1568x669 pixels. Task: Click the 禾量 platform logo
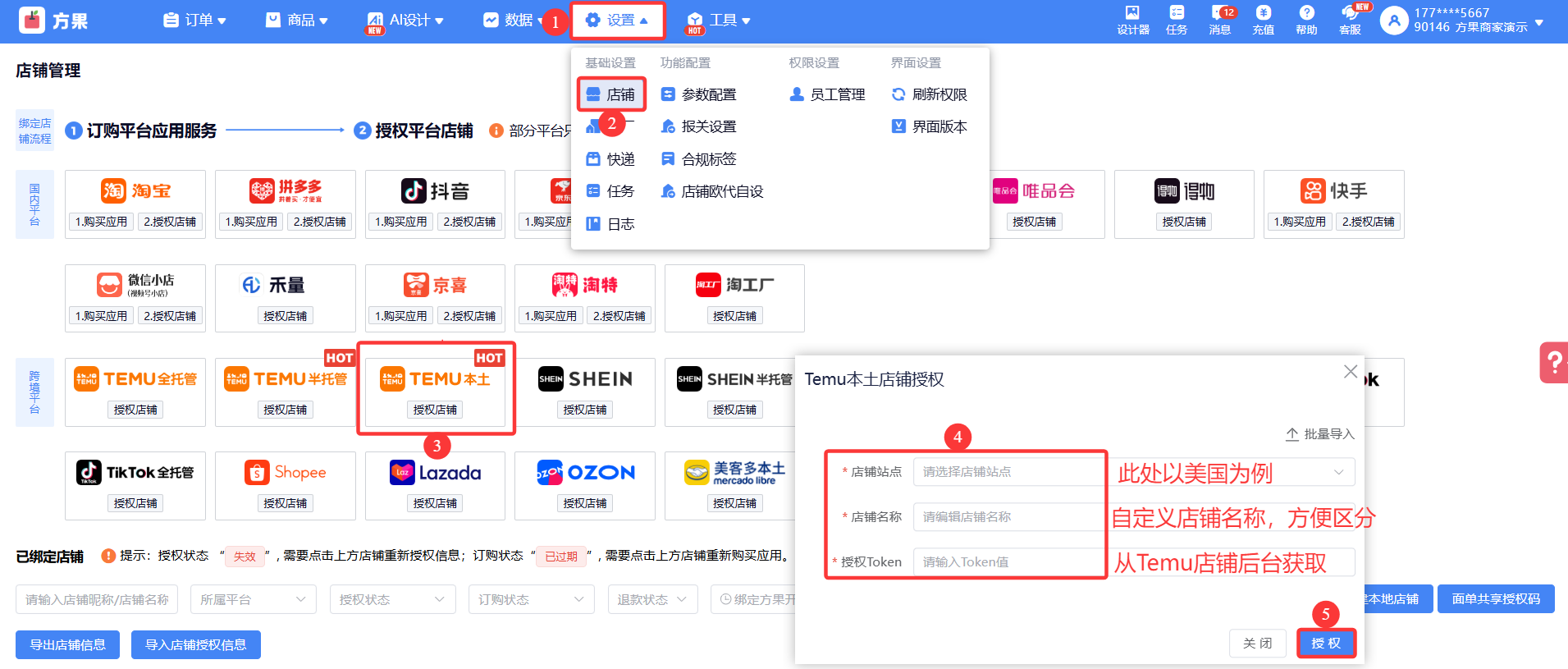pos(272,285)
